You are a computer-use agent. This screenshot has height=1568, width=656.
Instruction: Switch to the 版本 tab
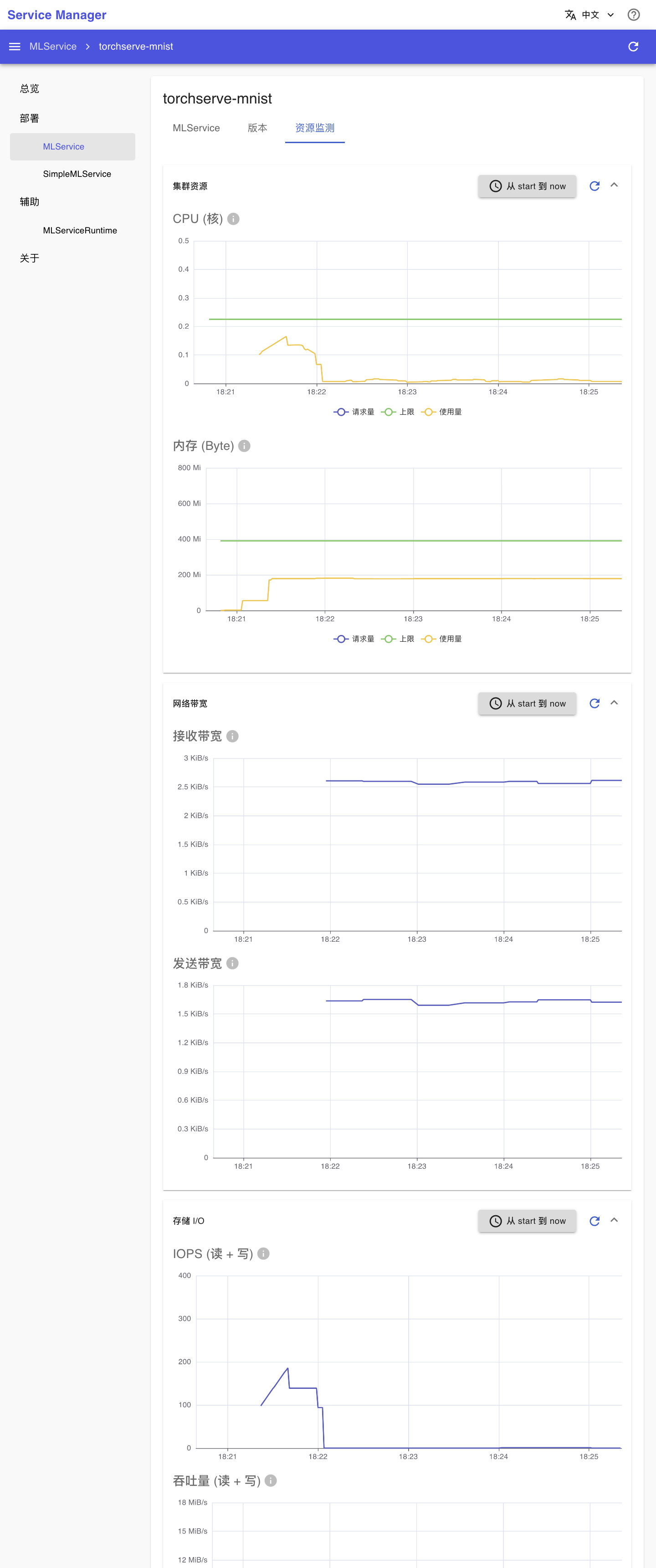pyautogui.click(x=257, y=129)
